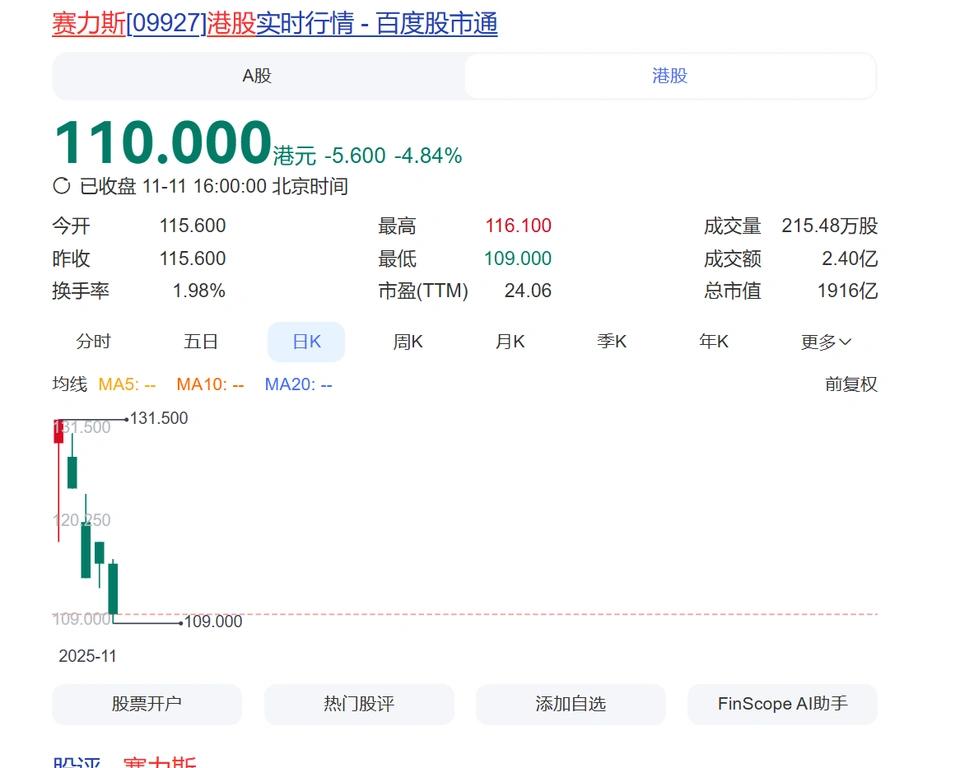
Task: Switch to the A股 tab
Action: [256, 76]
